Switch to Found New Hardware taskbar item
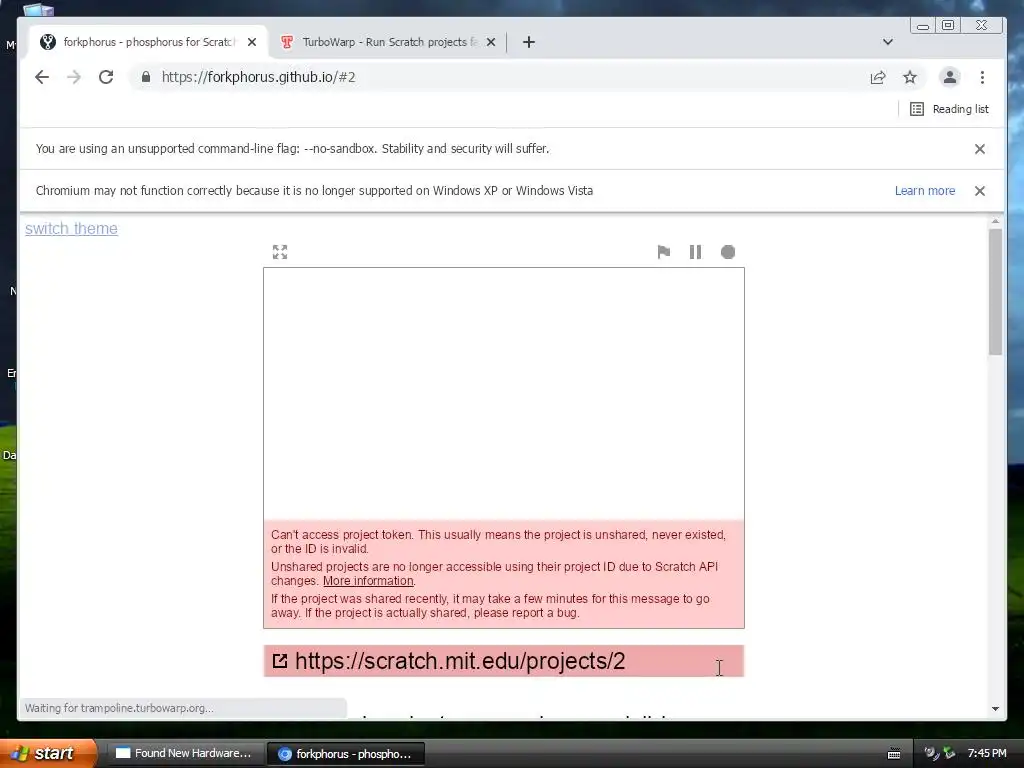Screen dimensions: 1024x768 [x=184, y=753]
